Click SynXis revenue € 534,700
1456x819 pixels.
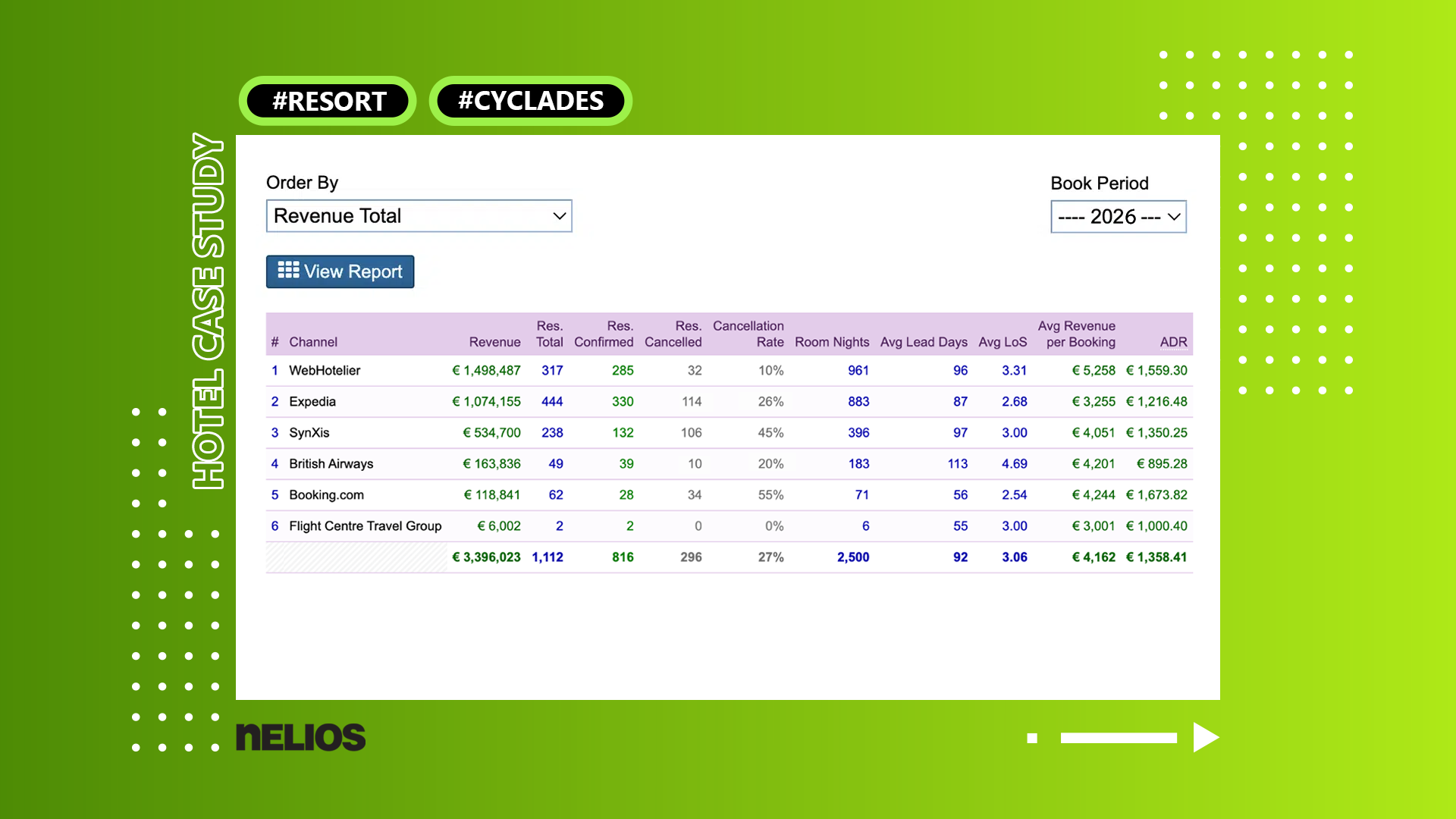click(491, 433)
